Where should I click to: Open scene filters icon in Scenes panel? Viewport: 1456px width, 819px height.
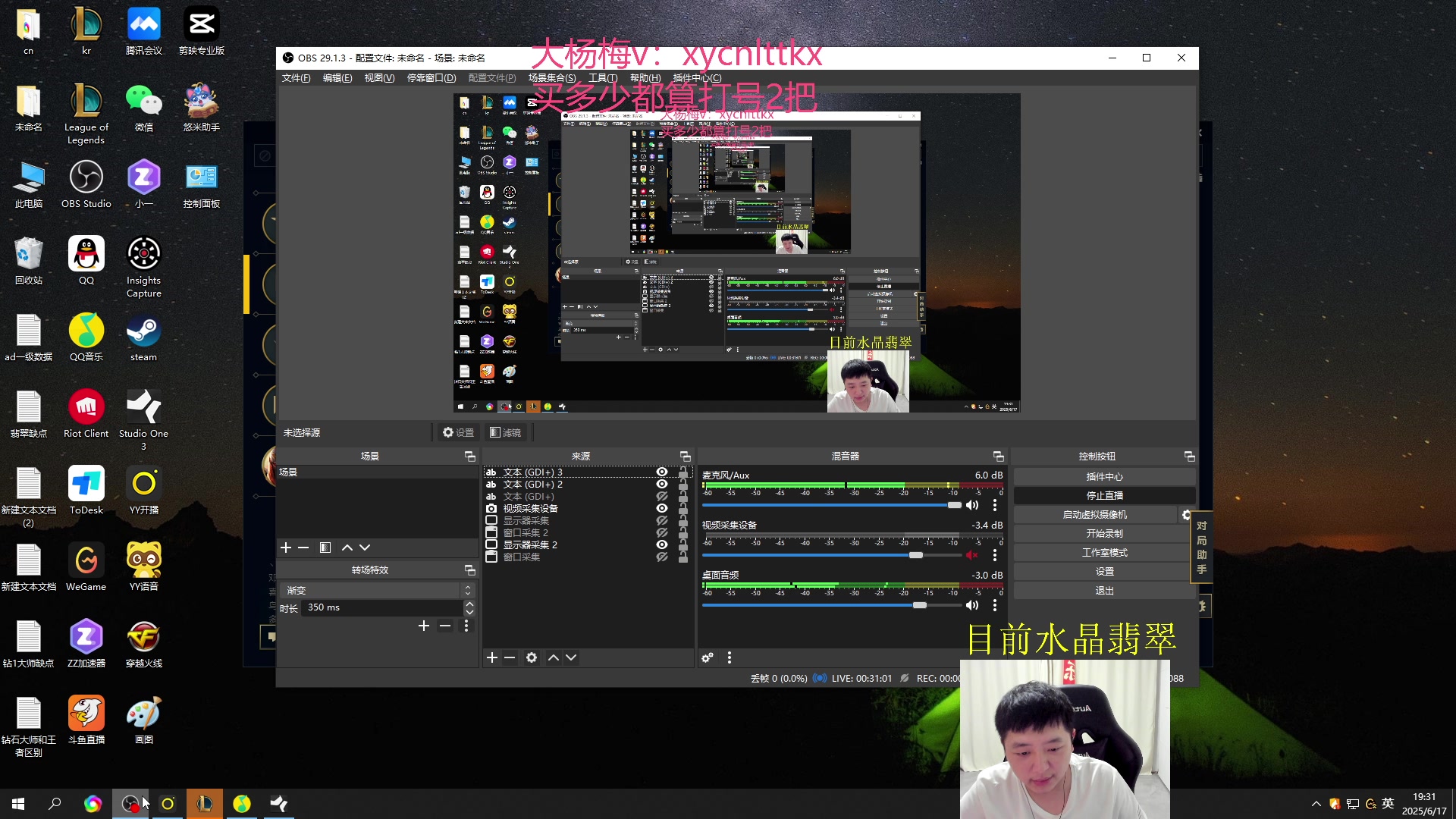point(325,548)
